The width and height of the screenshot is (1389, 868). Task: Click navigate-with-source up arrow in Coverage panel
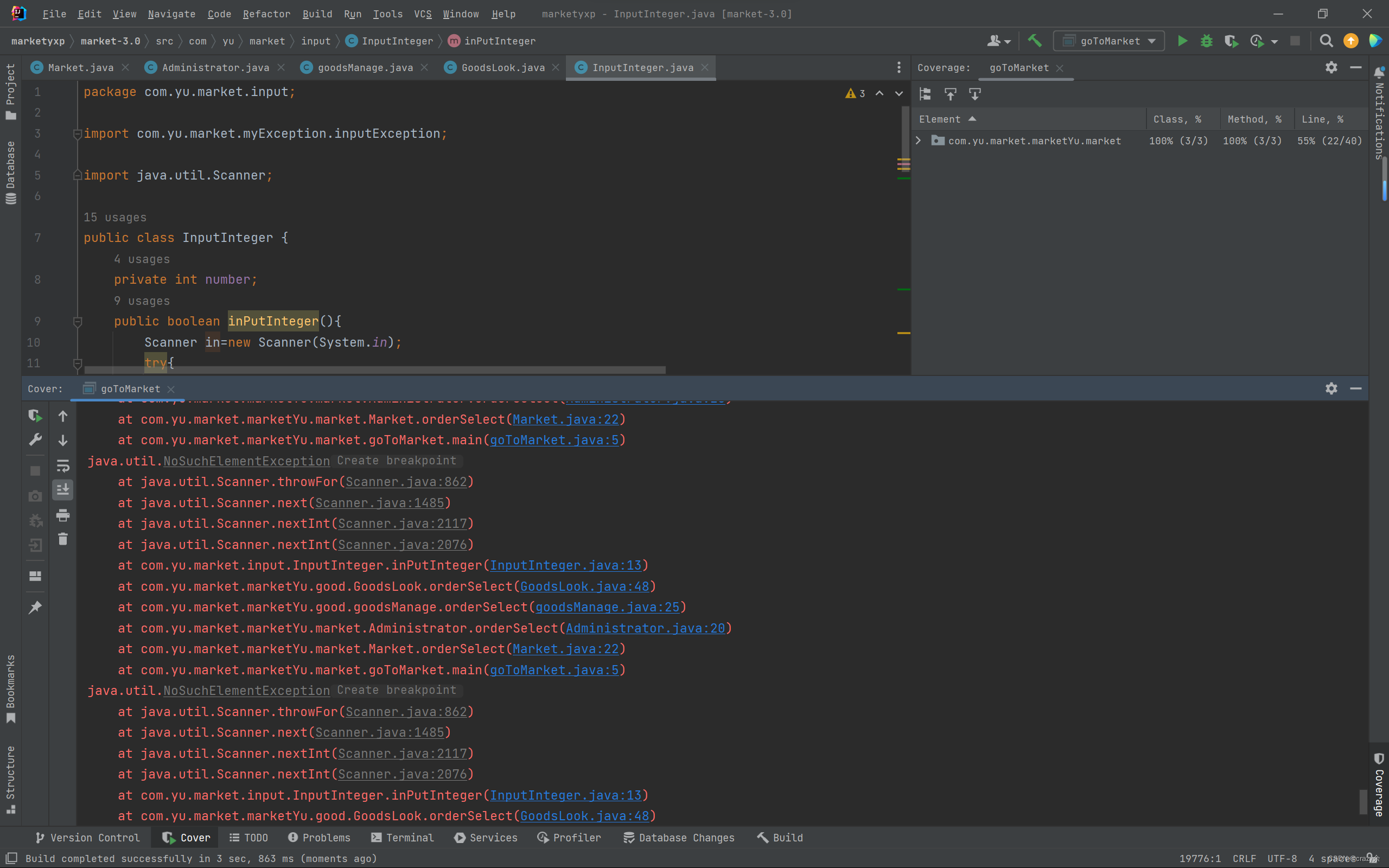point(951,94)
